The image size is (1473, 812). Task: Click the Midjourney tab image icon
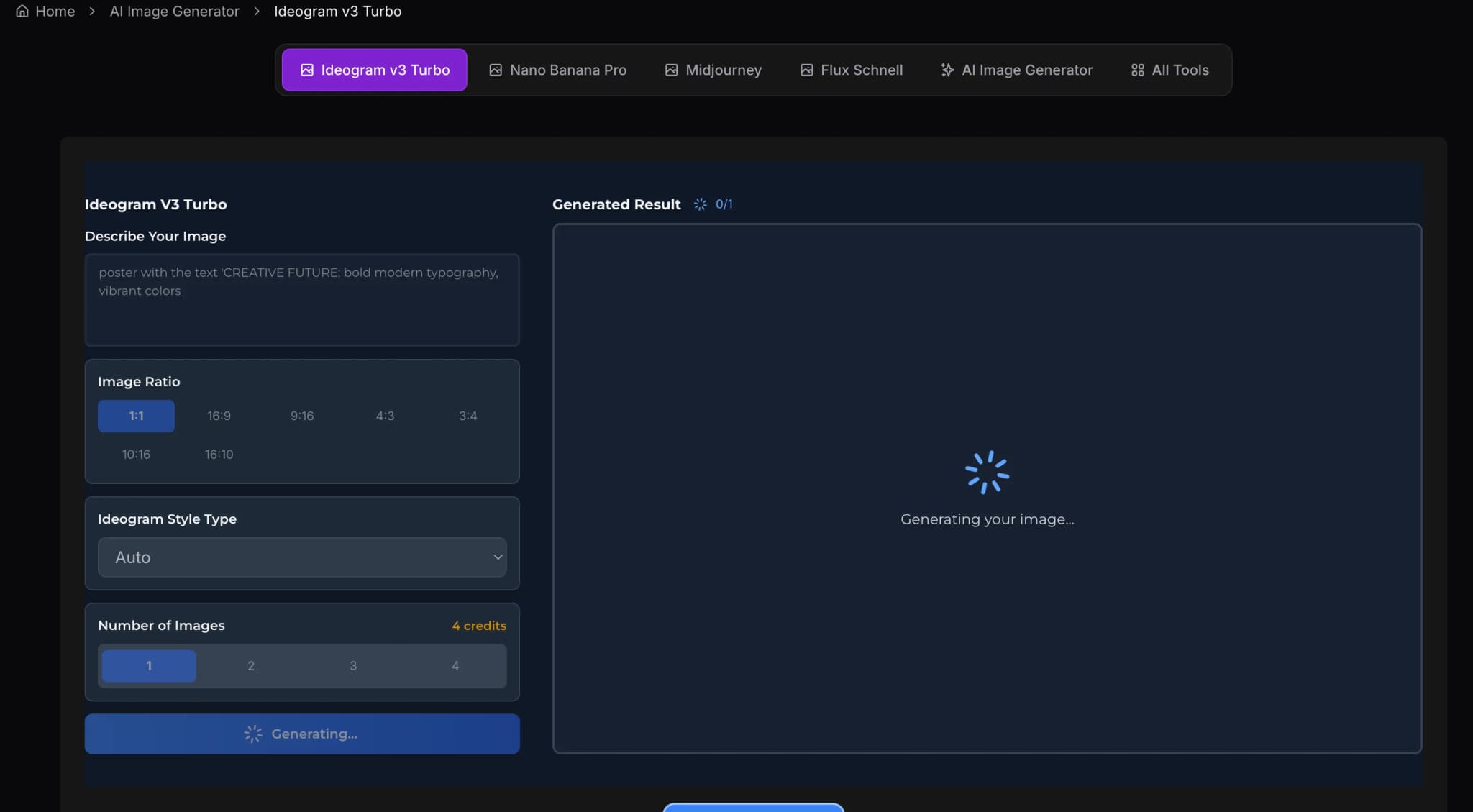coord(671,70)
